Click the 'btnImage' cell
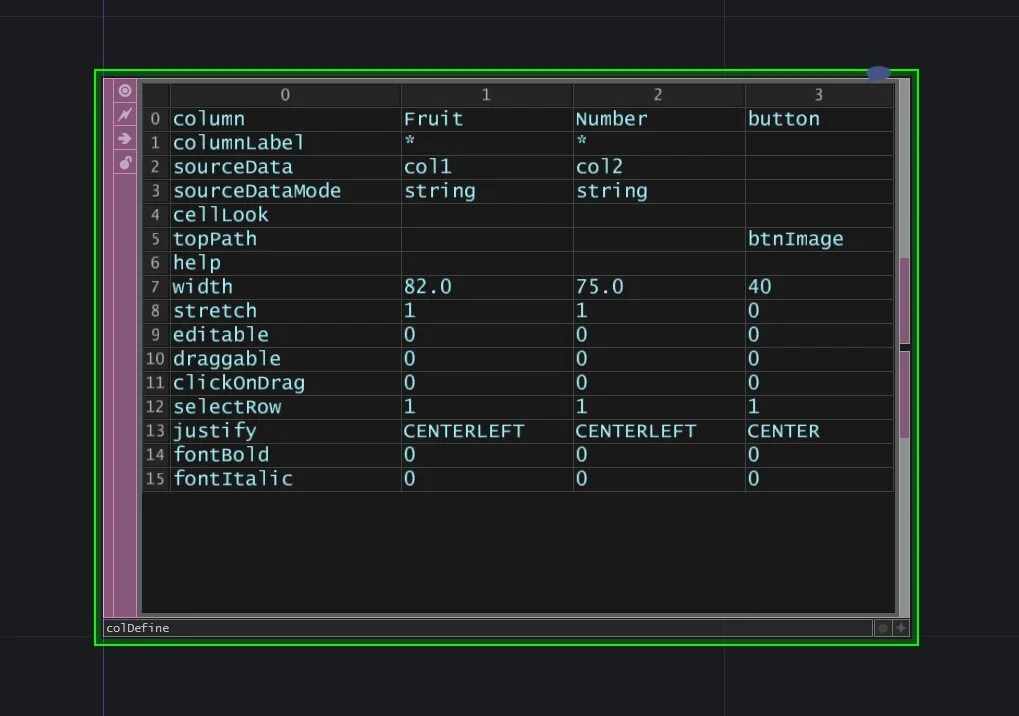Image resolution: width=1019 pixels, height=716 pixels. pyautogui.click(x=819, y=239)
